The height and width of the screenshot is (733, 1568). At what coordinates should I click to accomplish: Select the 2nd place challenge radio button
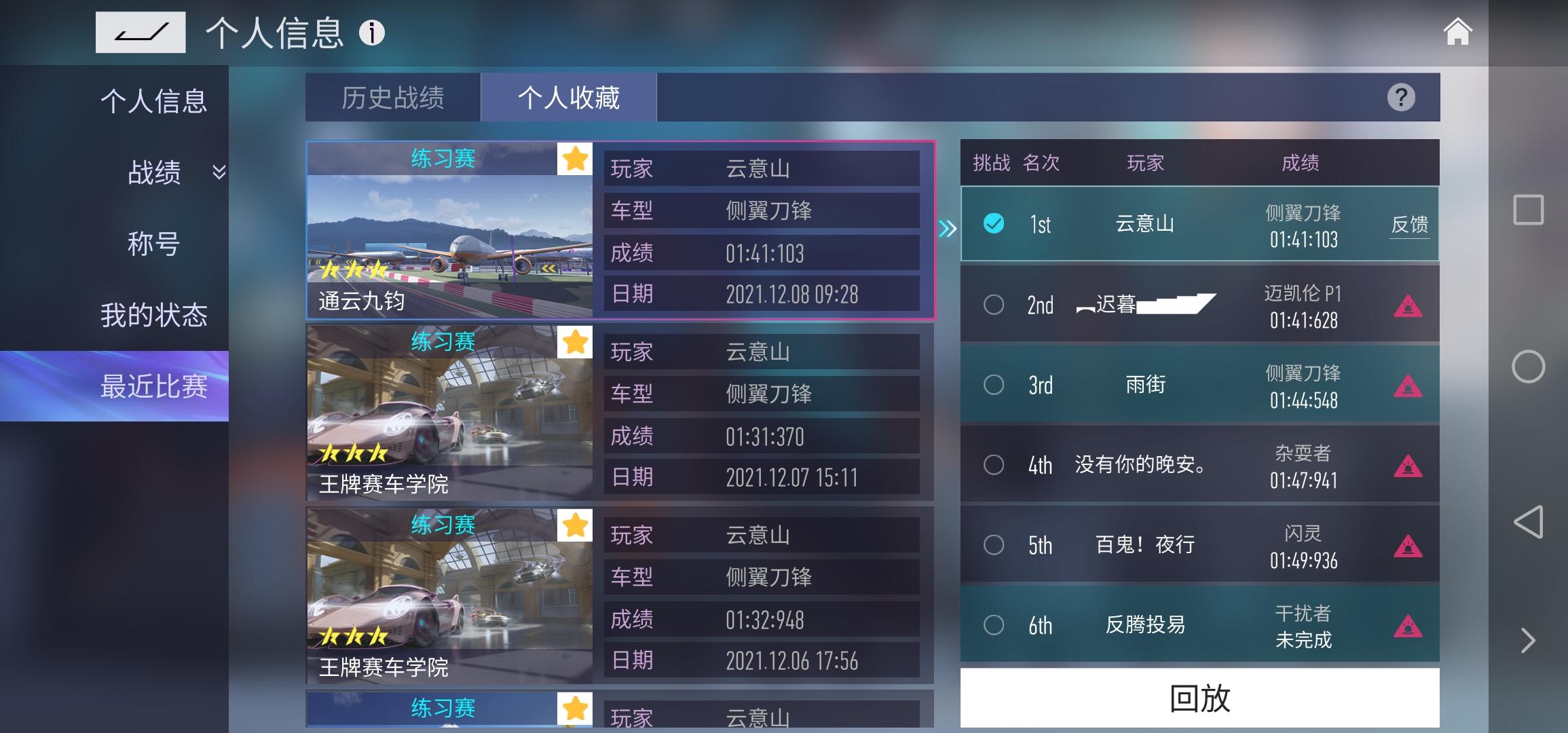[x=994, y=305]
